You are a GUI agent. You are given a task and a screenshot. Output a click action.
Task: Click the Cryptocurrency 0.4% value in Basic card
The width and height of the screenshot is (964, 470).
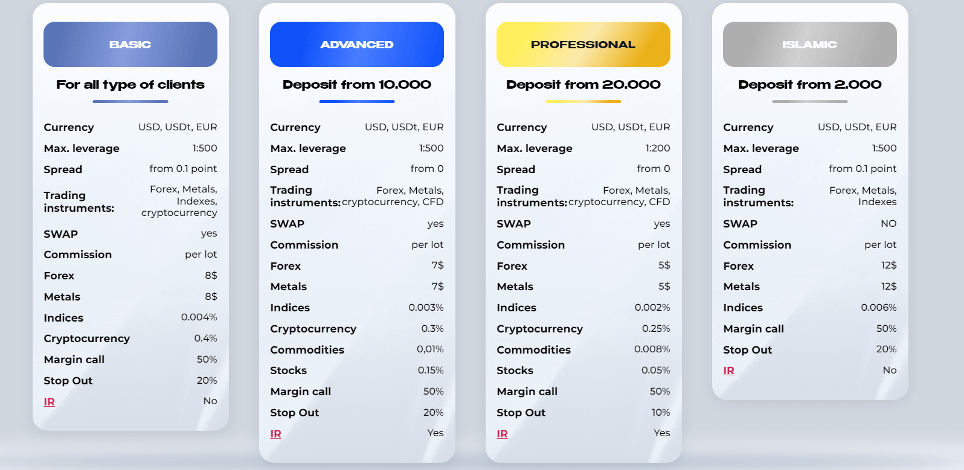pyautogui.click(x=205, y=339)
